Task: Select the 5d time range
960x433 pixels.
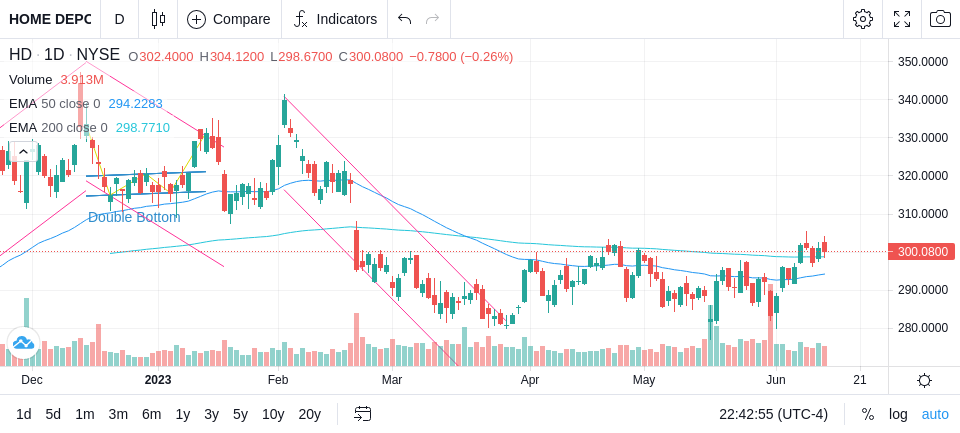Action: [53, 415]
